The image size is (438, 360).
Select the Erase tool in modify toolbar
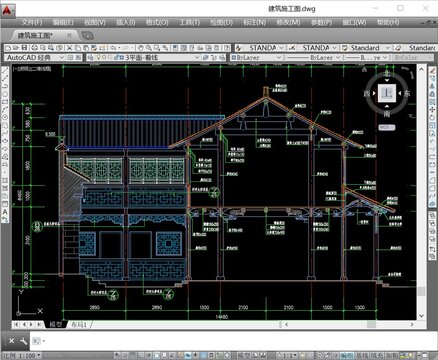coord(432,71)
